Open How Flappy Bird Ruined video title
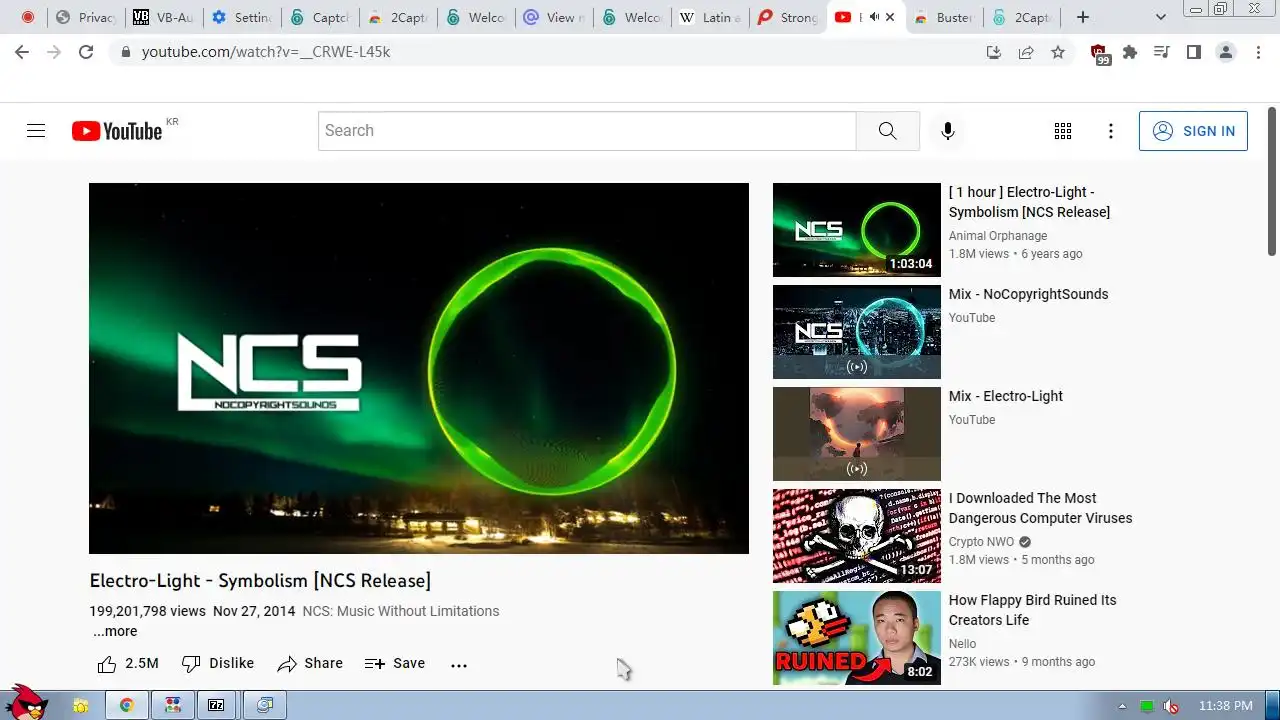1280x720 pixels. coord(1033,610)
